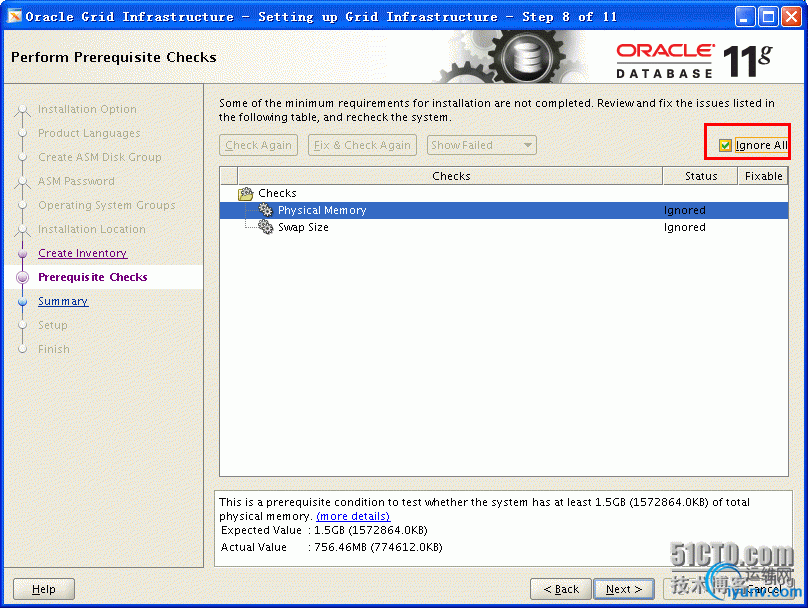The image size is (808, 608).
Task: Click the Physical Memory gear icon
Action: 265,210
